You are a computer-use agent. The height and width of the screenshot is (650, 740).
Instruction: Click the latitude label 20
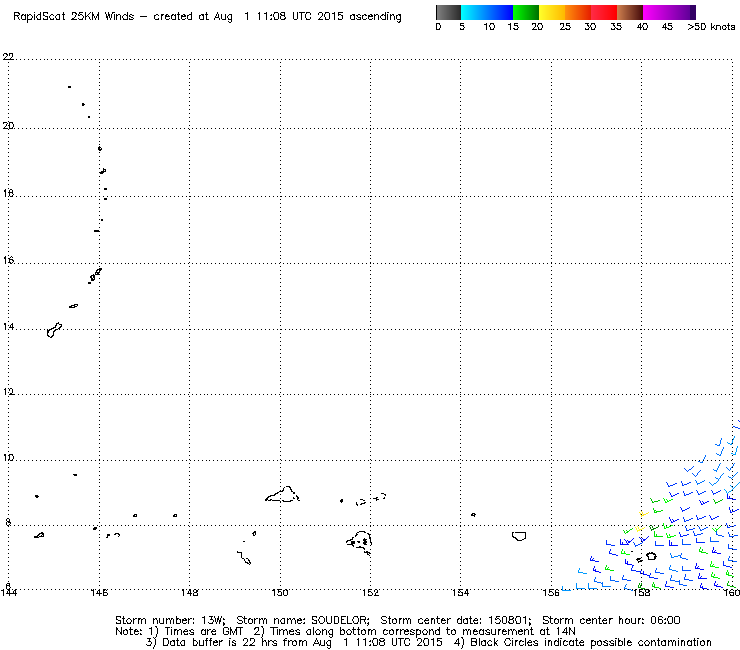point(8,126)
